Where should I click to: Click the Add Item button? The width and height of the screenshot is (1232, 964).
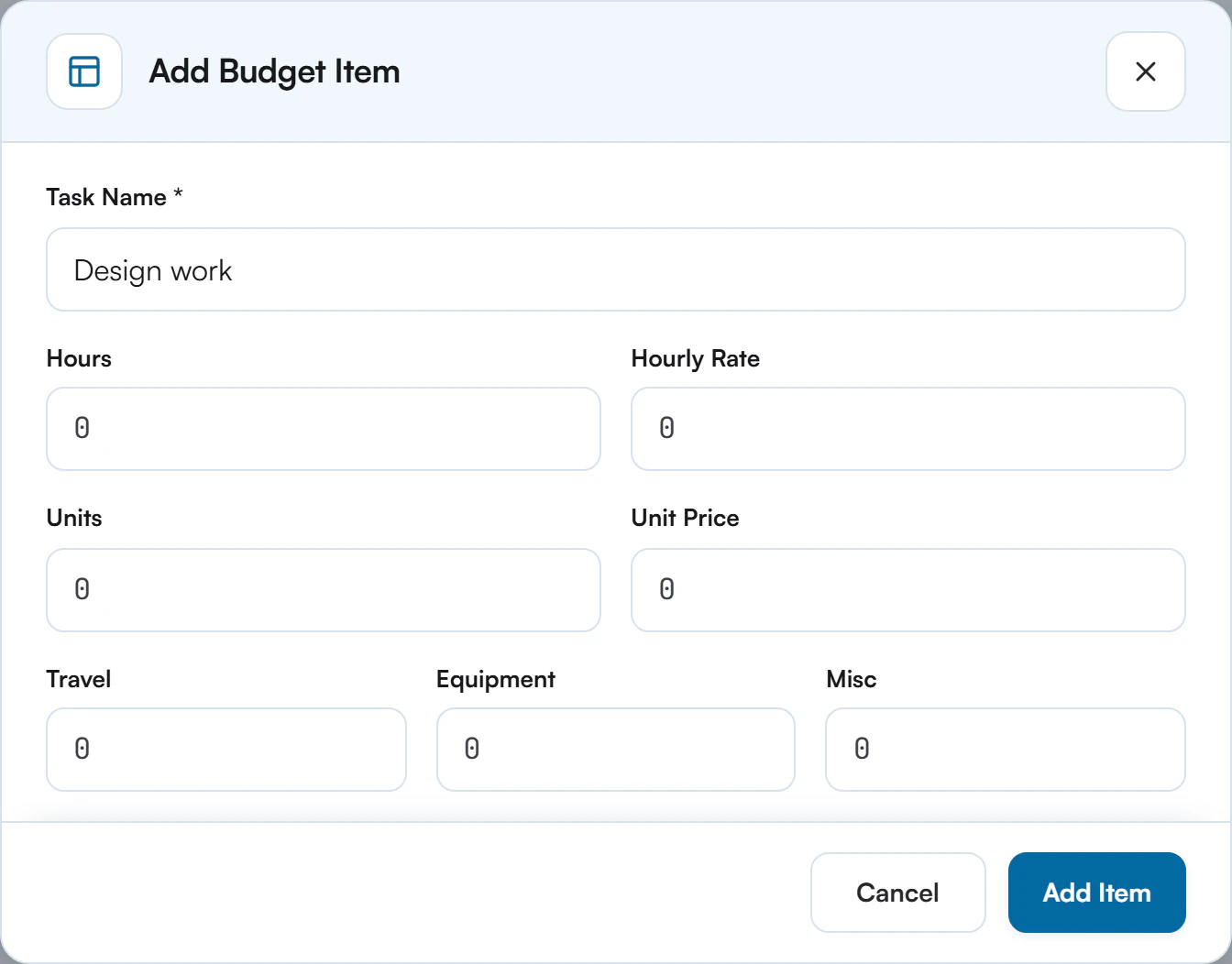1097,893
